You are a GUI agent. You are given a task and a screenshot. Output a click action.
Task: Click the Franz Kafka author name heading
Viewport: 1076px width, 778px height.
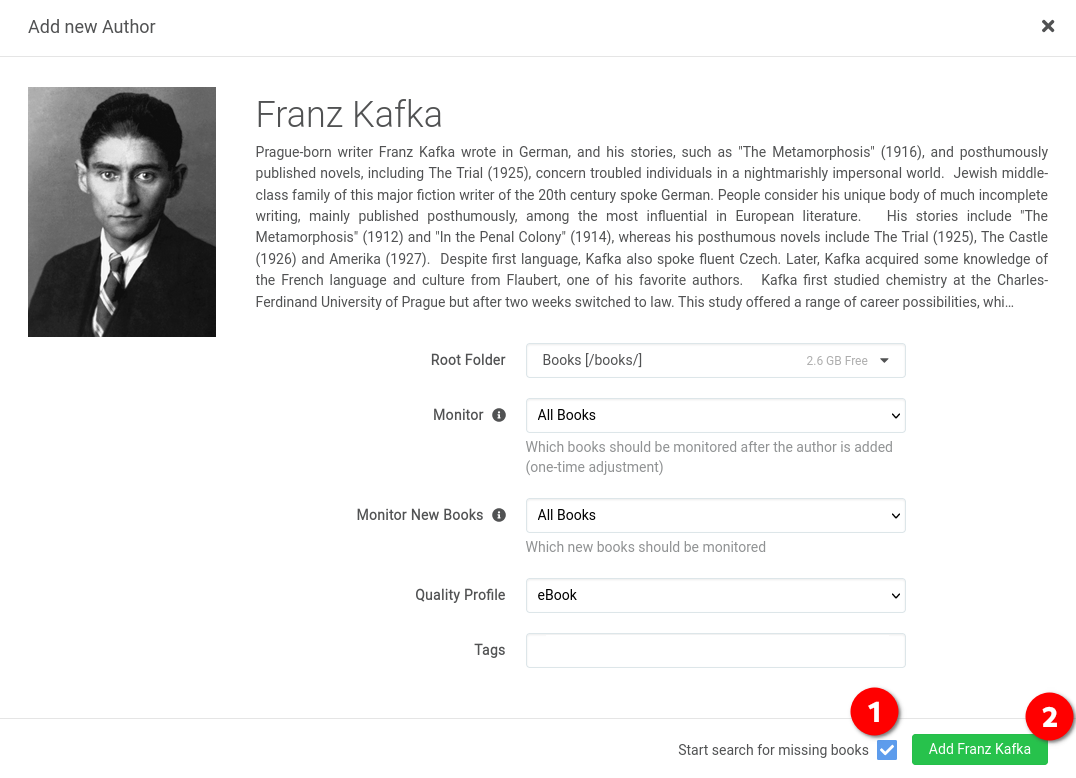pyautogui.click(x=349, y=114)
